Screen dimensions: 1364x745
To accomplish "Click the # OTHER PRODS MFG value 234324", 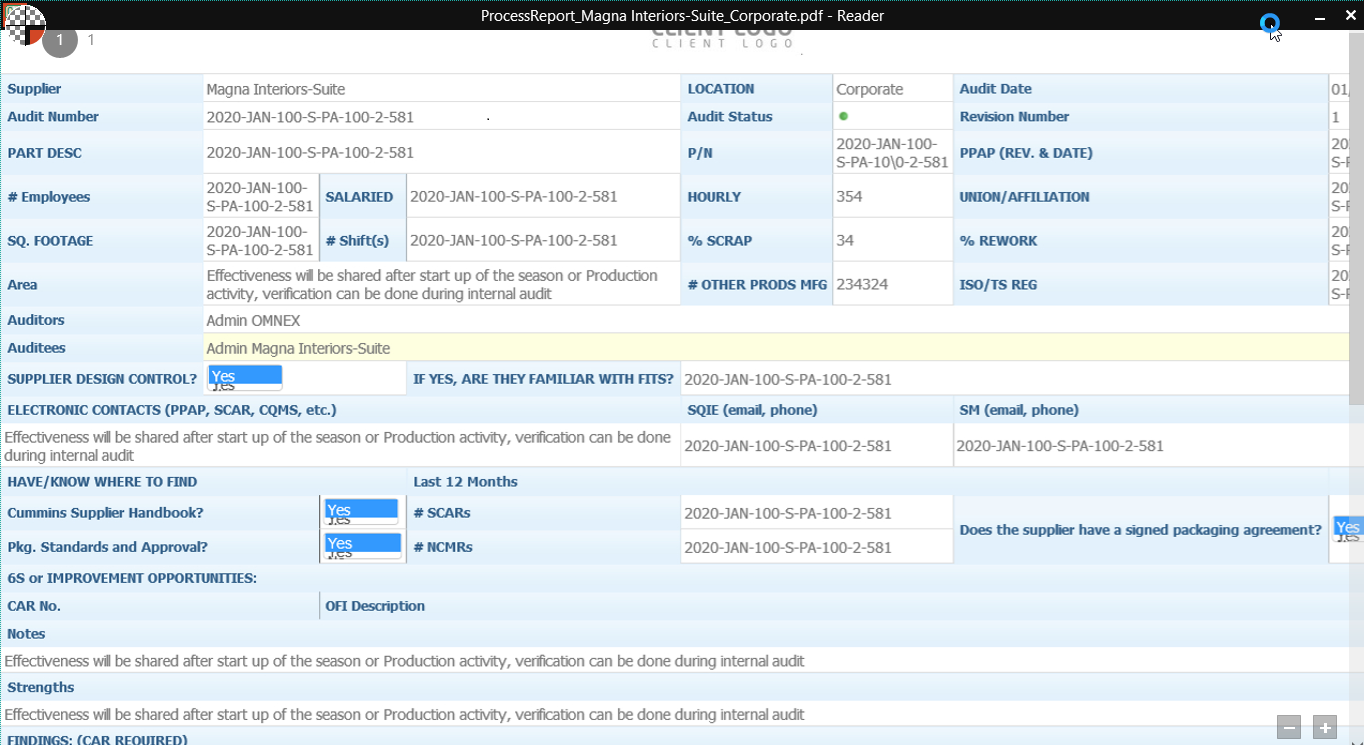I will (892, 285).
